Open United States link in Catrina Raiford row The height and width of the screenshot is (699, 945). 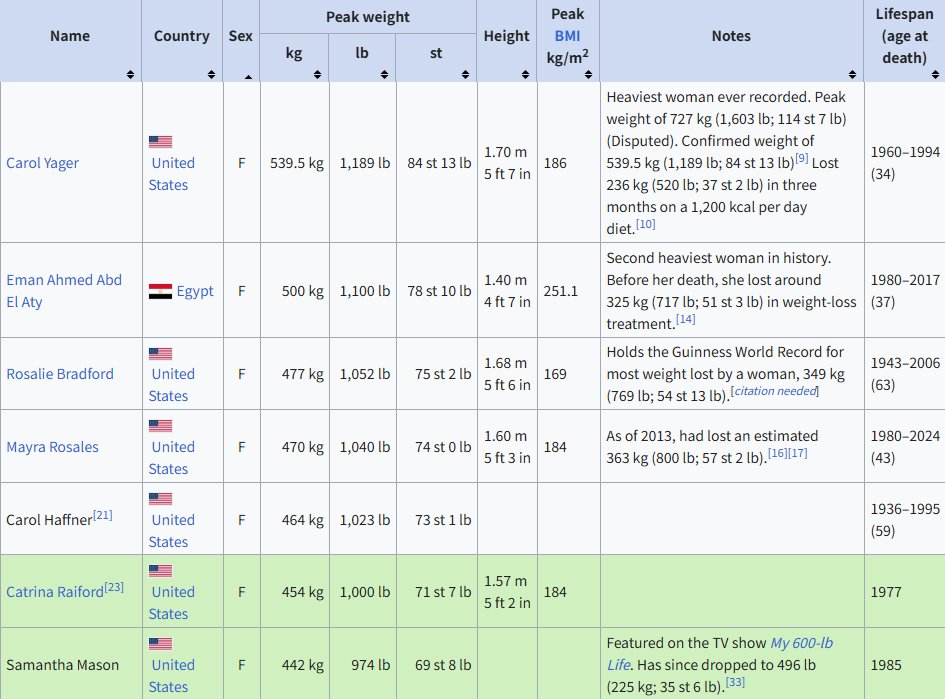coord(172,603)
